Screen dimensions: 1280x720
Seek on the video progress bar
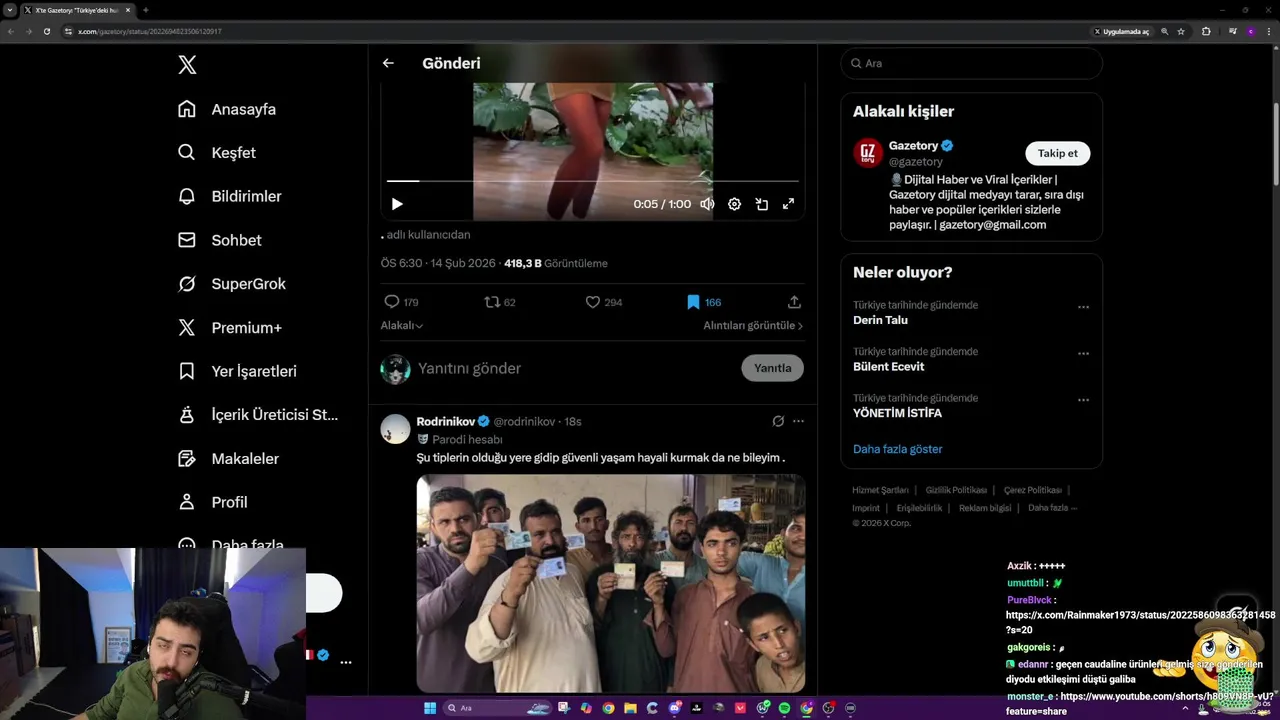coord(593,181)
